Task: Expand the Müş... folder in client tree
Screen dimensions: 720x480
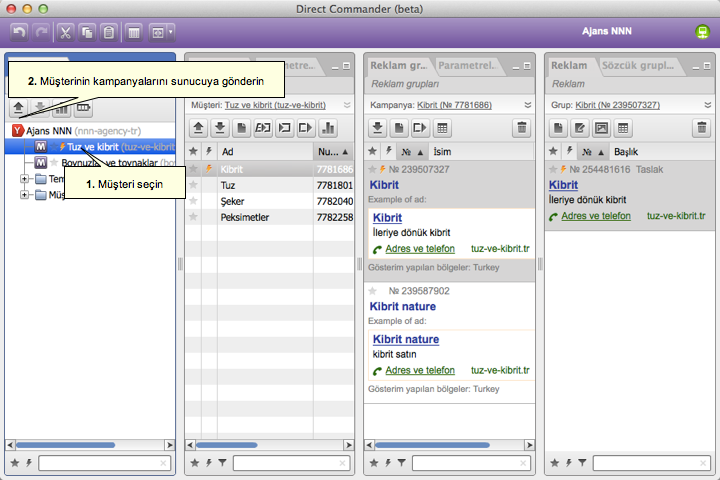Action: (24, 195)
